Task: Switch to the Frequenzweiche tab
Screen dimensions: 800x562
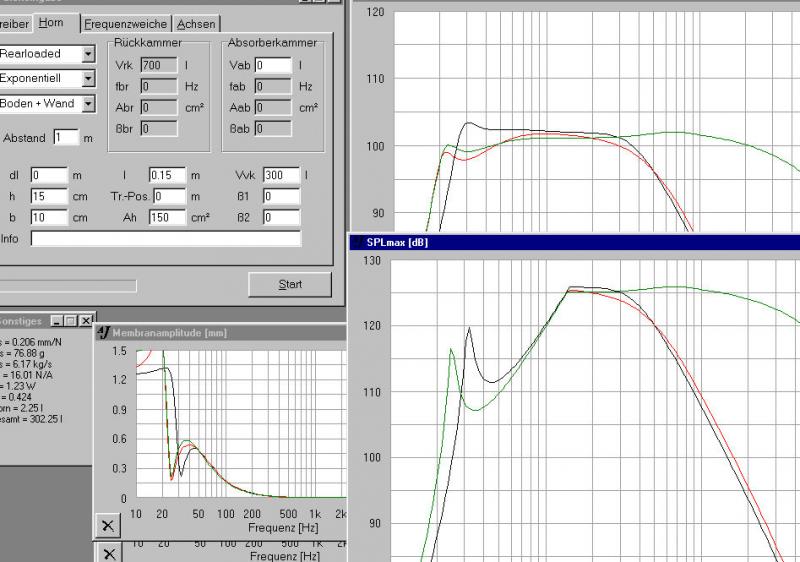Action: [127, 24]
